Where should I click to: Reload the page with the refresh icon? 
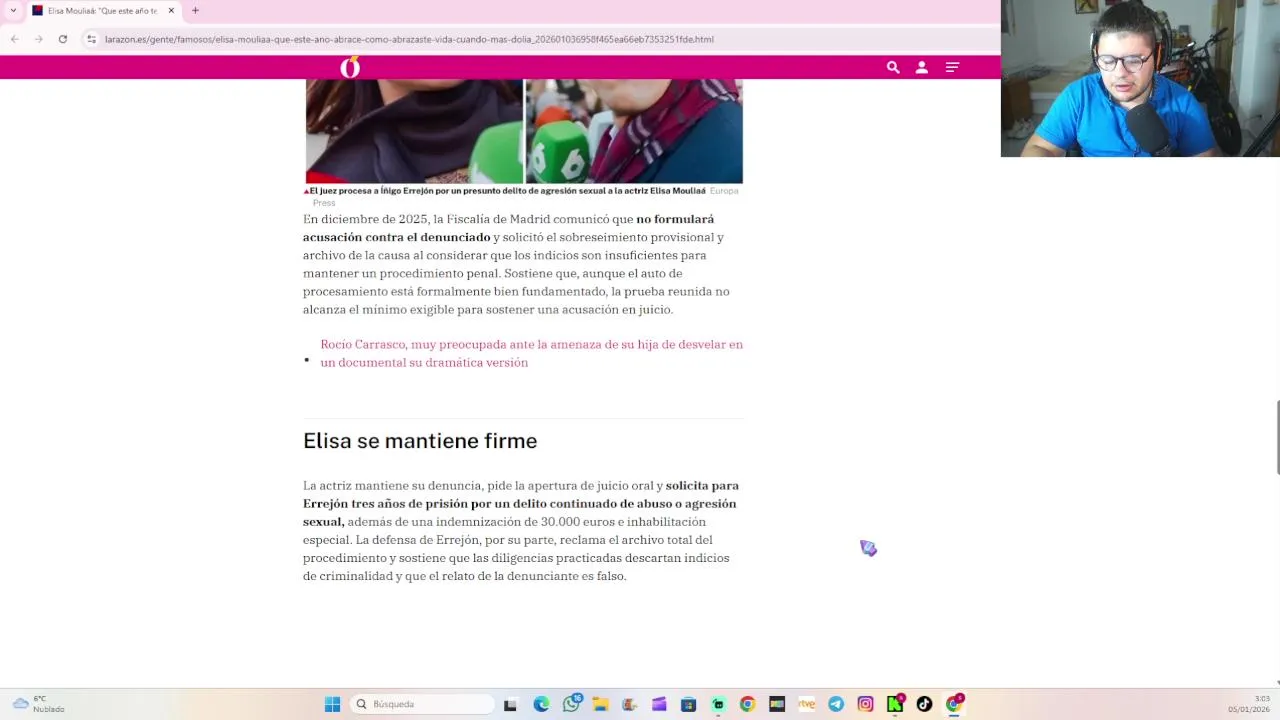(x=62, y=39)
